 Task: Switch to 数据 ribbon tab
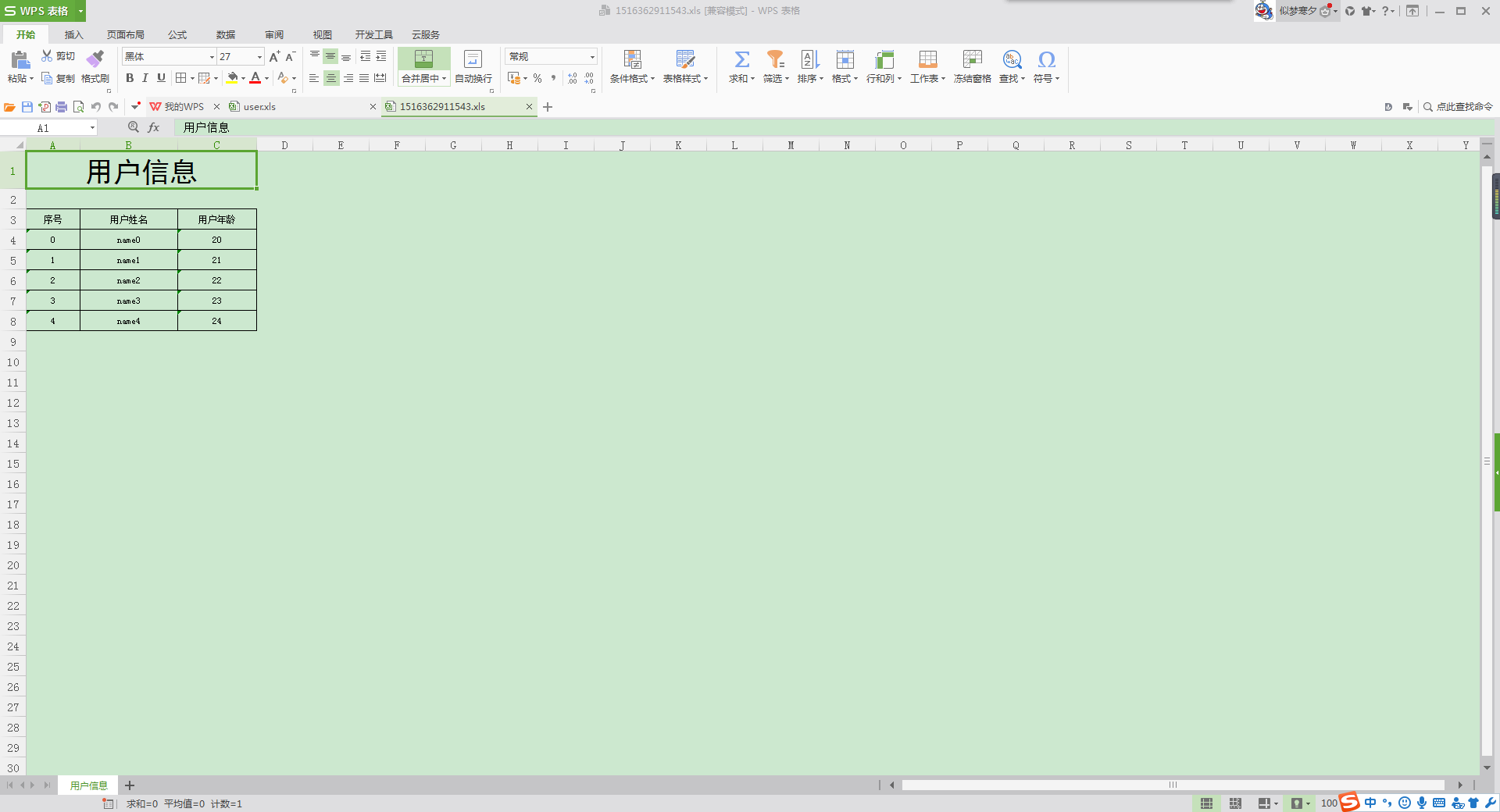click(226, 34)
